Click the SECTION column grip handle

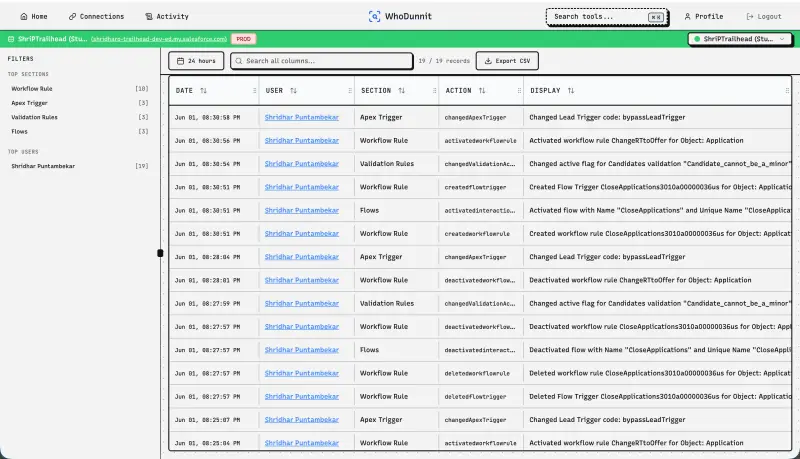pos(434,91)
